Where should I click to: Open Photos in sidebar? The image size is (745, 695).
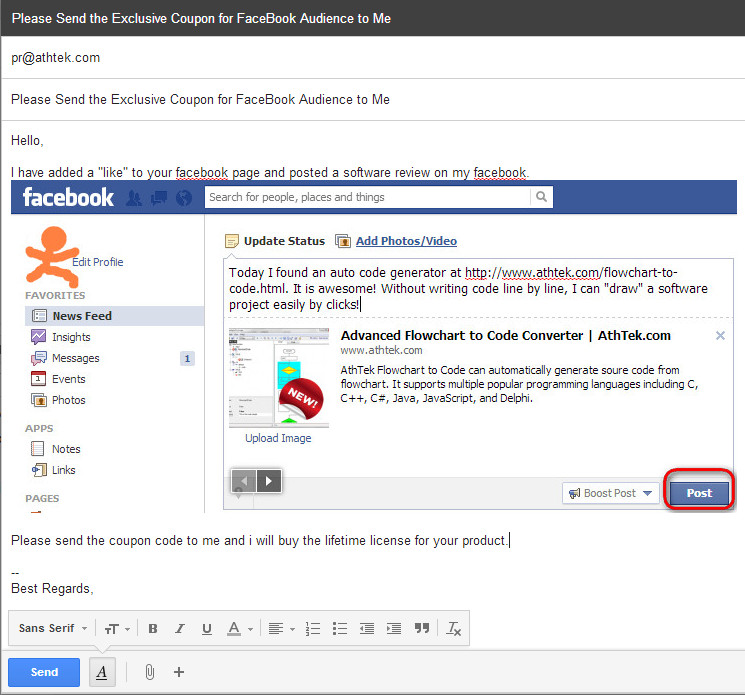(68, 400)
